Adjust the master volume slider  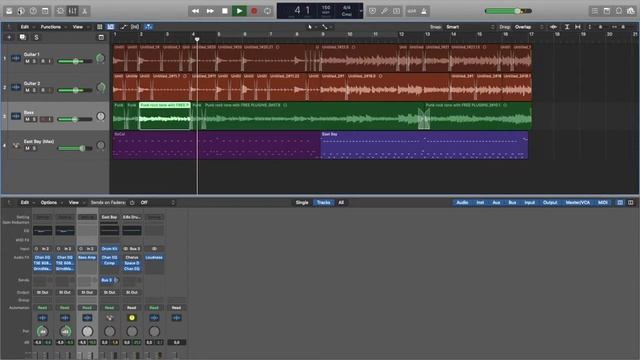tap(508, 11)
